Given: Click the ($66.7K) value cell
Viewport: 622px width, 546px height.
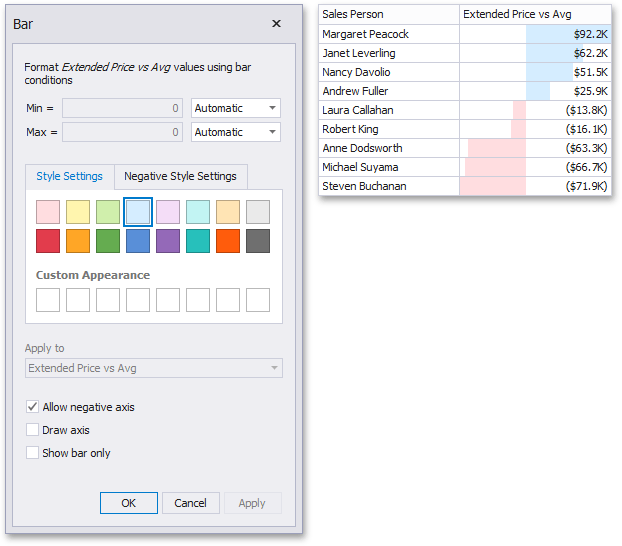Looking at the screenshot, I should (x=536, y=167).
